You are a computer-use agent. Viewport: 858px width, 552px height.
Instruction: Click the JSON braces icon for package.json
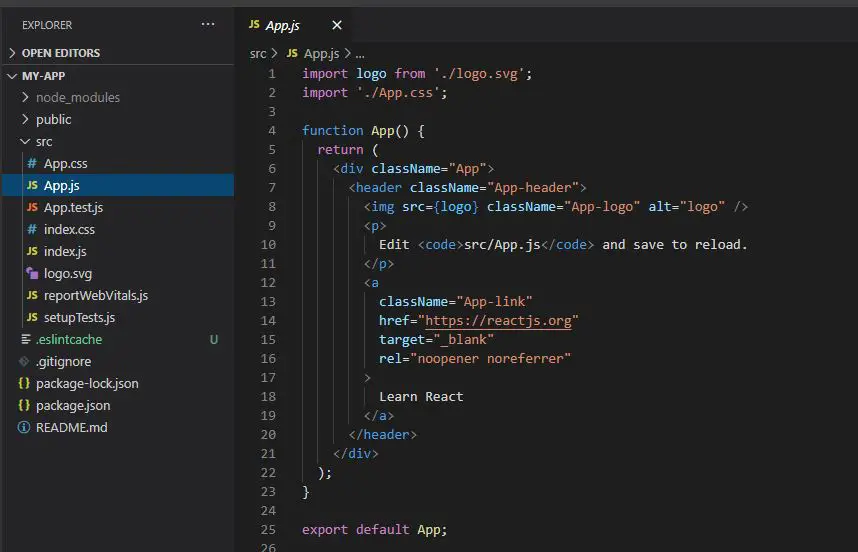pos(24,406)
